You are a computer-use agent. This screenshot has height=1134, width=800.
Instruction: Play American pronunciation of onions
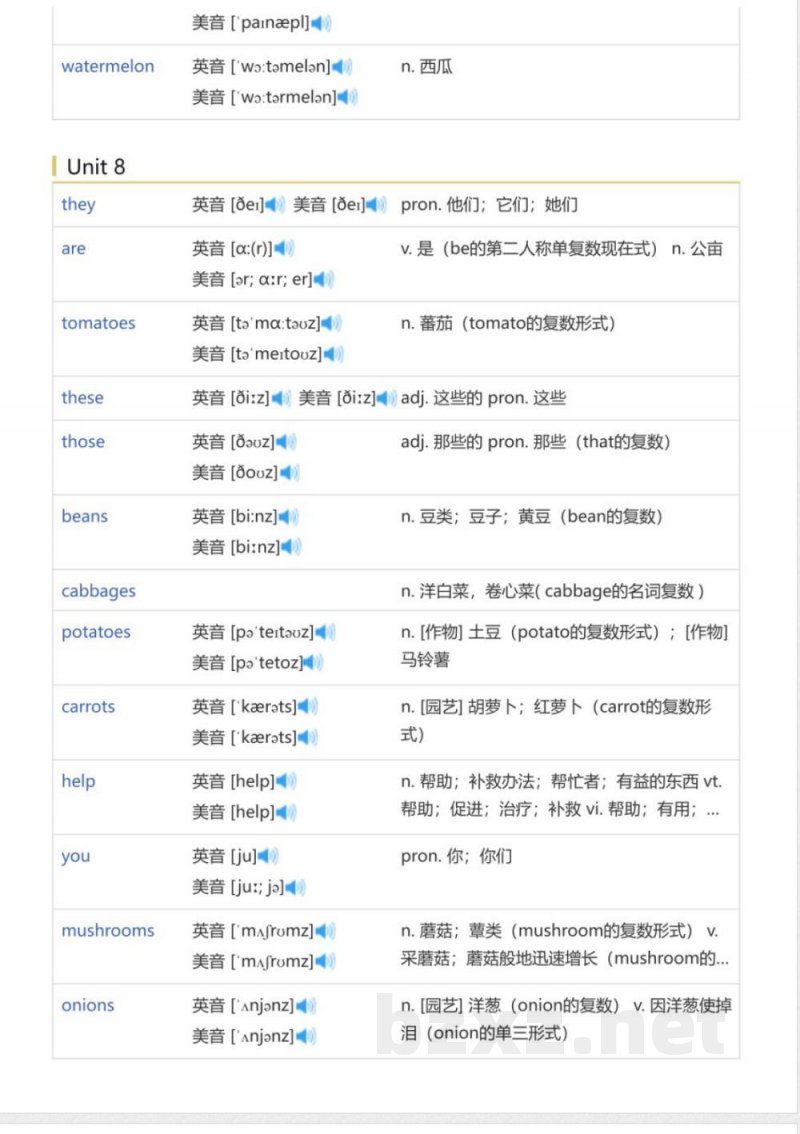coord(306,1035)
